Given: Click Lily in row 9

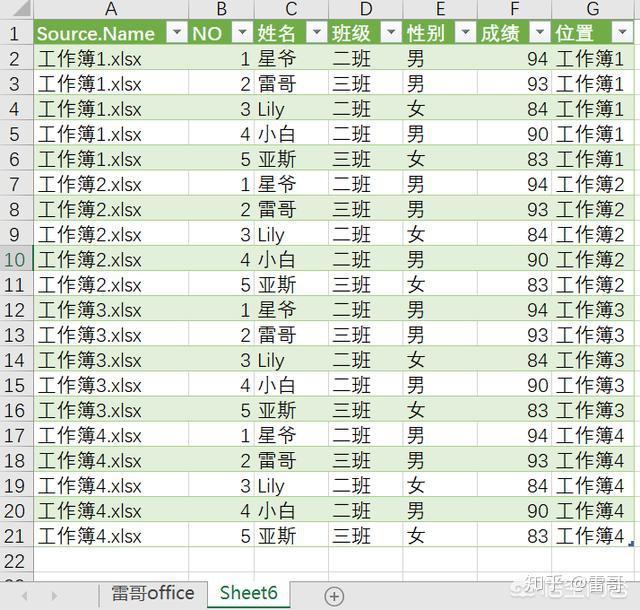Looking at the screenshot, I should 271,235.
